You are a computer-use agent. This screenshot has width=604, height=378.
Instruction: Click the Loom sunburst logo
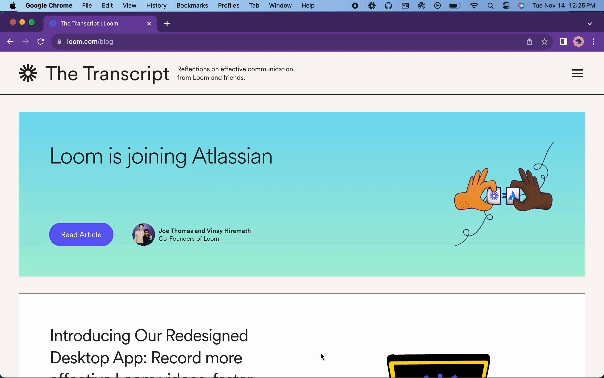[x=28, y=73]
